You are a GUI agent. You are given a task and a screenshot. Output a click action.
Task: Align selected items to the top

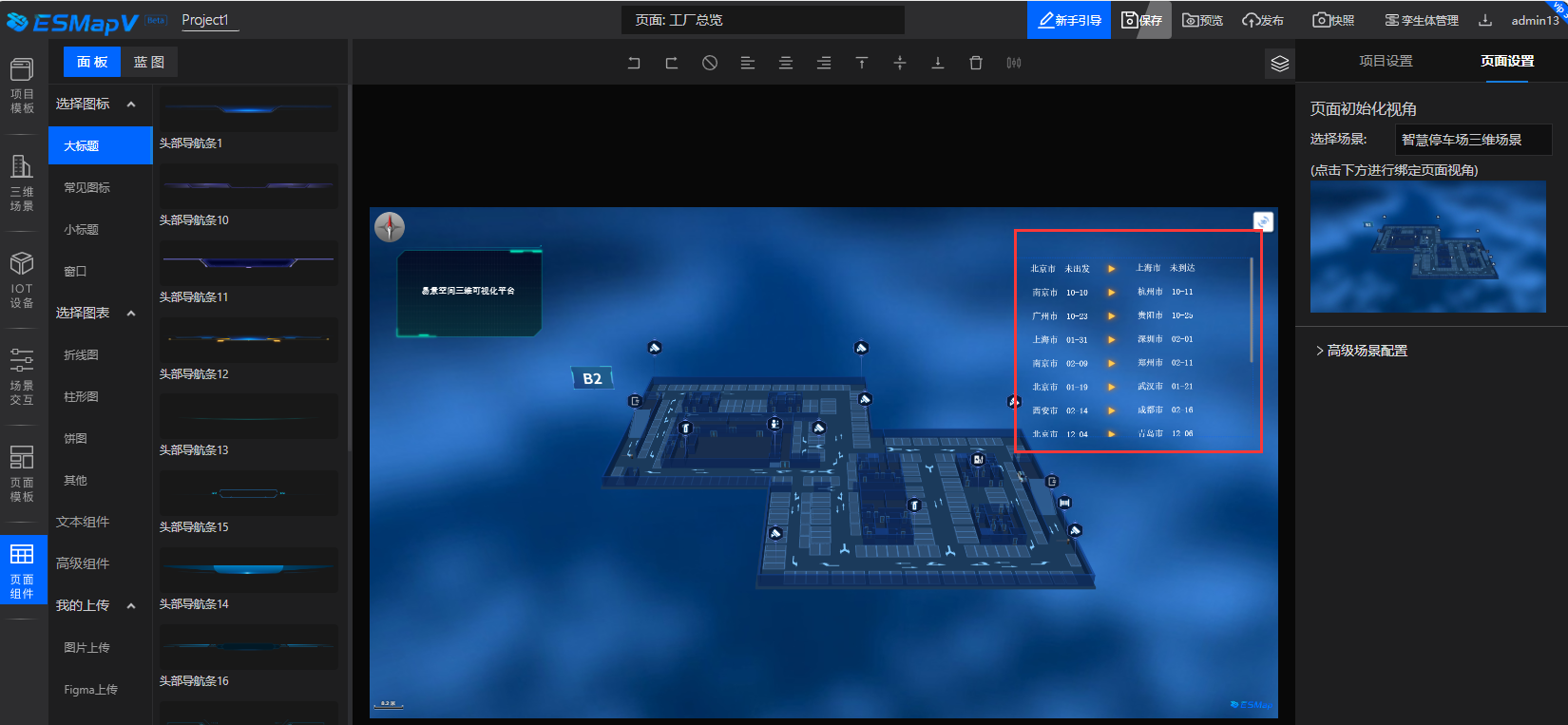[862, 63]
